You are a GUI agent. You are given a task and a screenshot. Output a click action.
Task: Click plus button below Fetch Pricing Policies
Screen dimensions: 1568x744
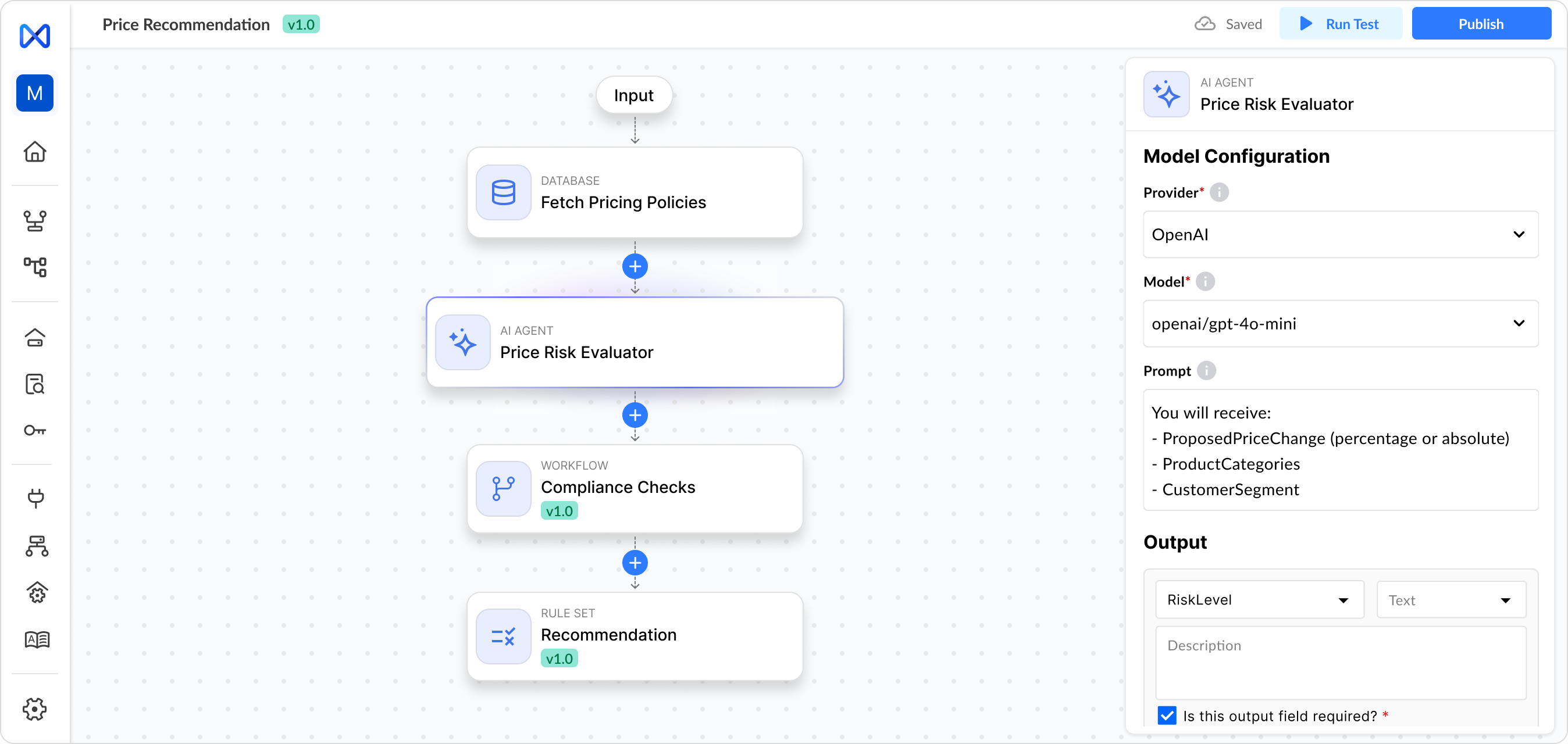[635, 266]
